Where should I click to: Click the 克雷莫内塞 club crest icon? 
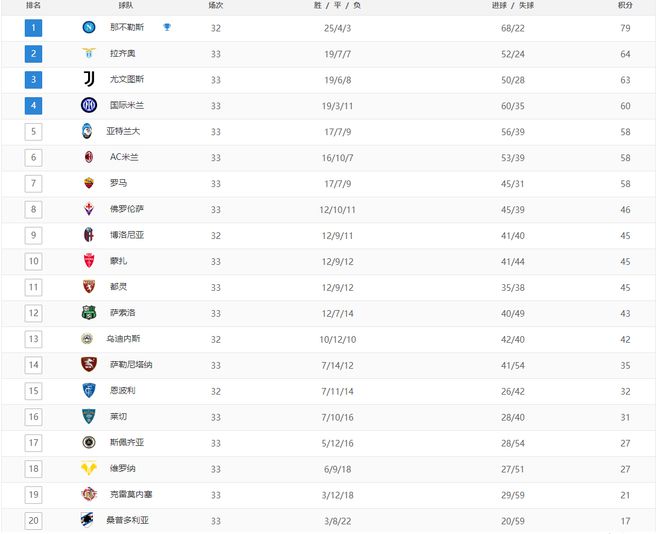point(88,494)
